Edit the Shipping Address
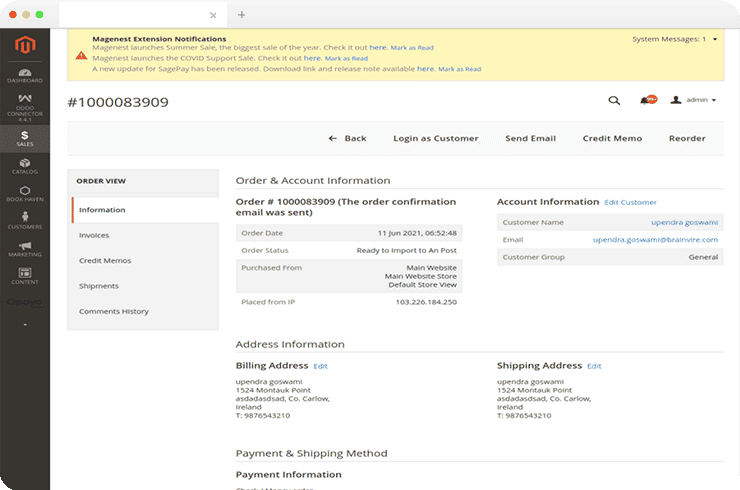This screenshot has width=740, height=490. click(594, 366)
